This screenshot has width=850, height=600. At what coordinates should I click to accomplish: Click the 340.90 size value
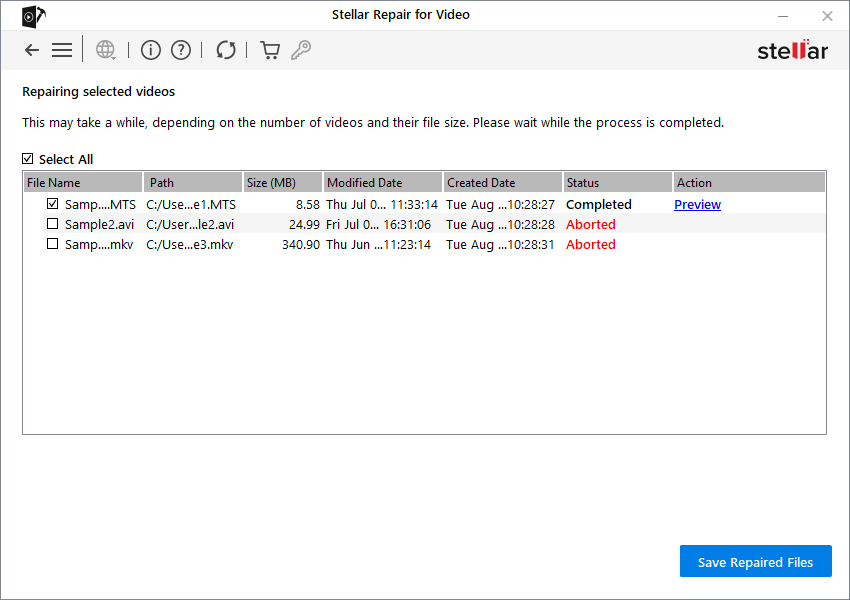pos(301,244)
